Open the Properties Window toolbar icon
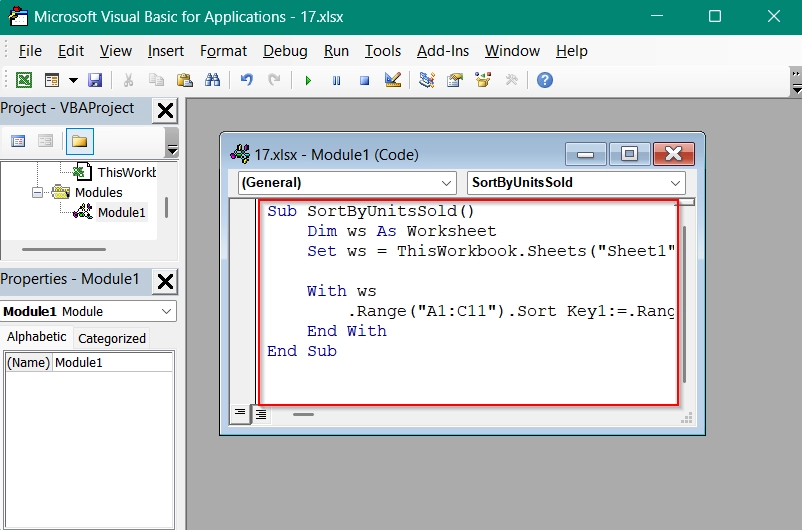 point(454,80)
